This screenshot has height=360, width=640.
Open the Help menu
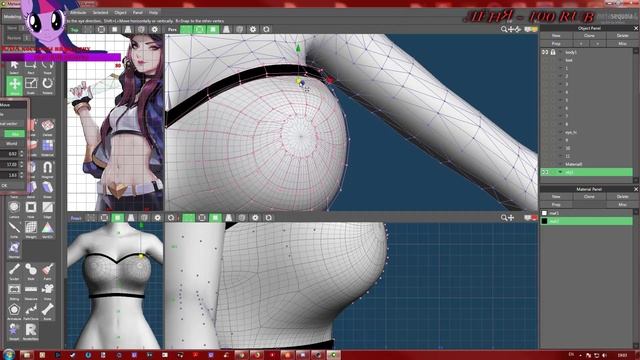click(x=153, y=13)
